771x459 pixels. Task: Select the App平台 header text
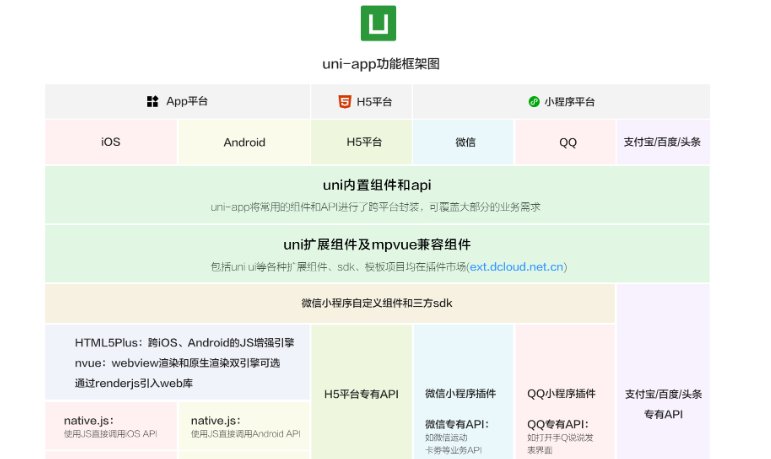point(187,101)
